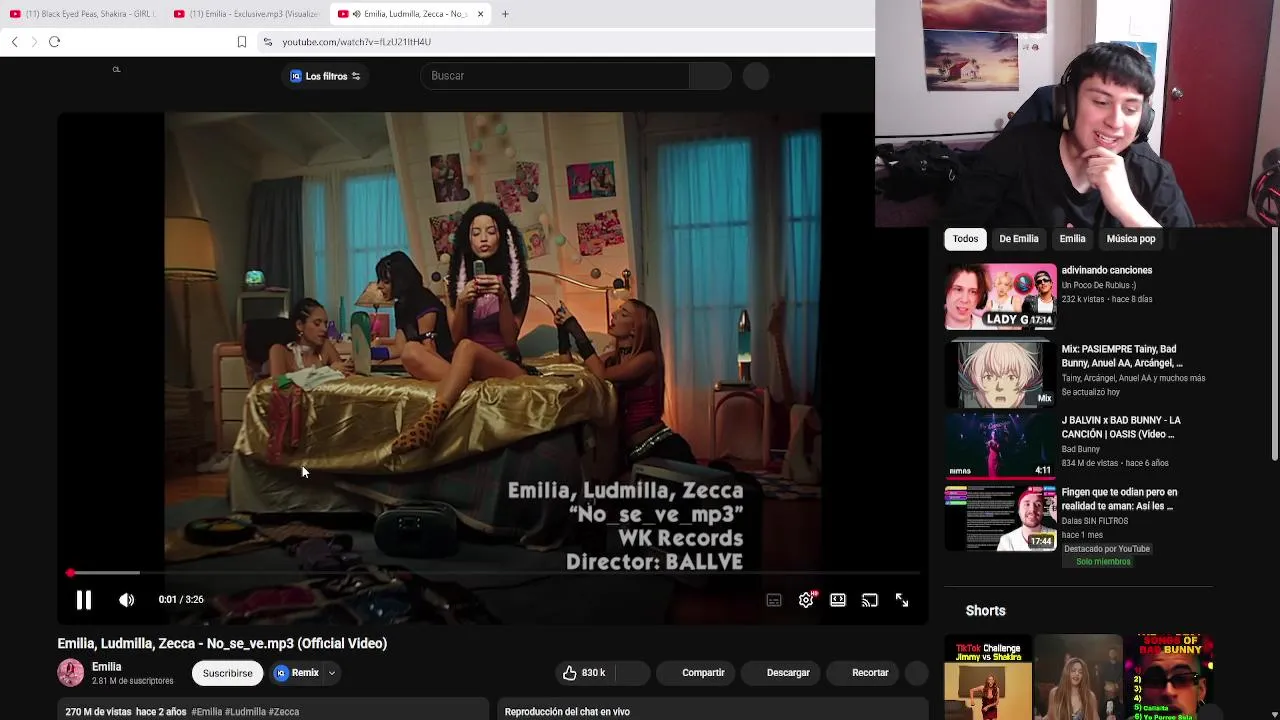
Task: Open Songs of Bad Bunny short
Action: (1168, 677)
